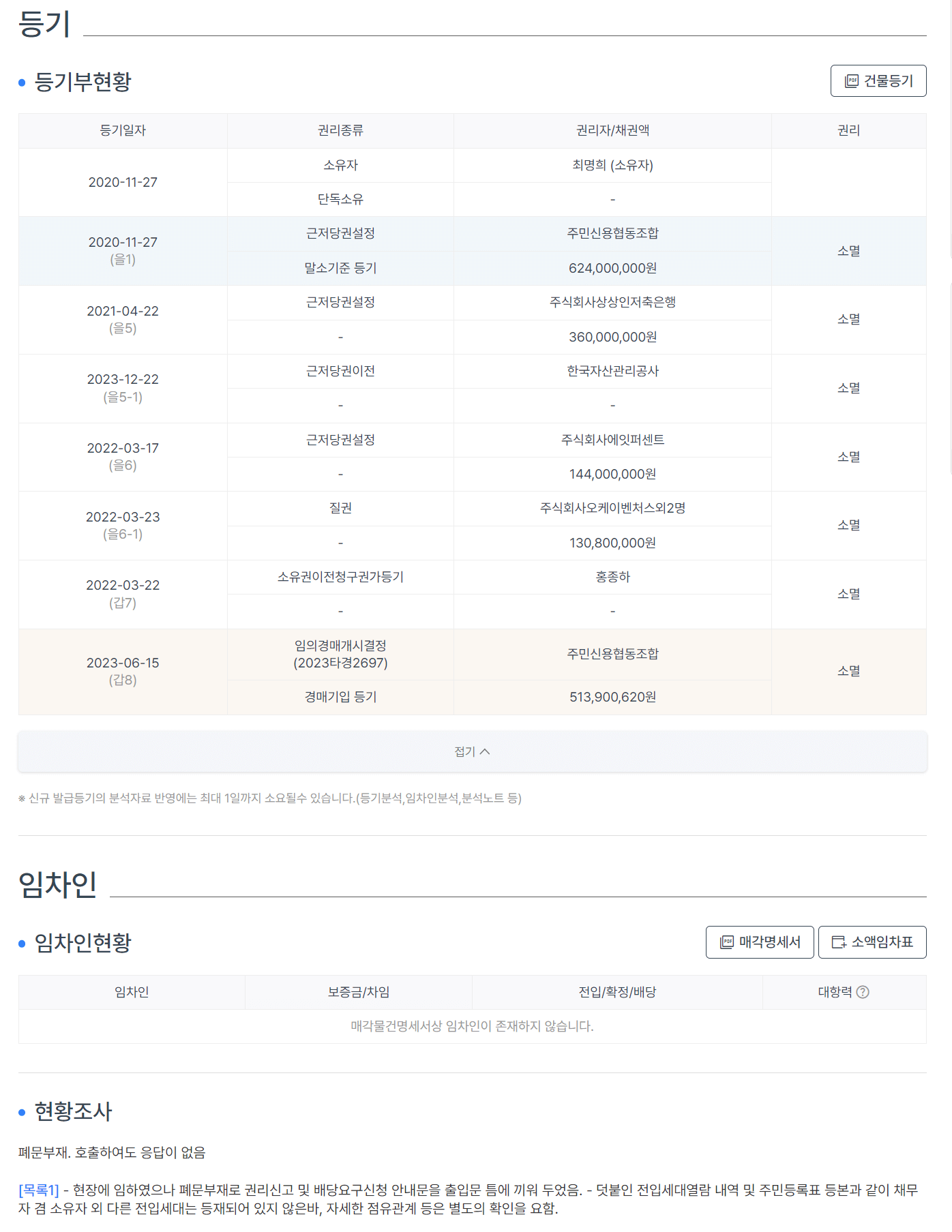Click the 주식회사에잇퍼센트 cell

pos(612,440)
